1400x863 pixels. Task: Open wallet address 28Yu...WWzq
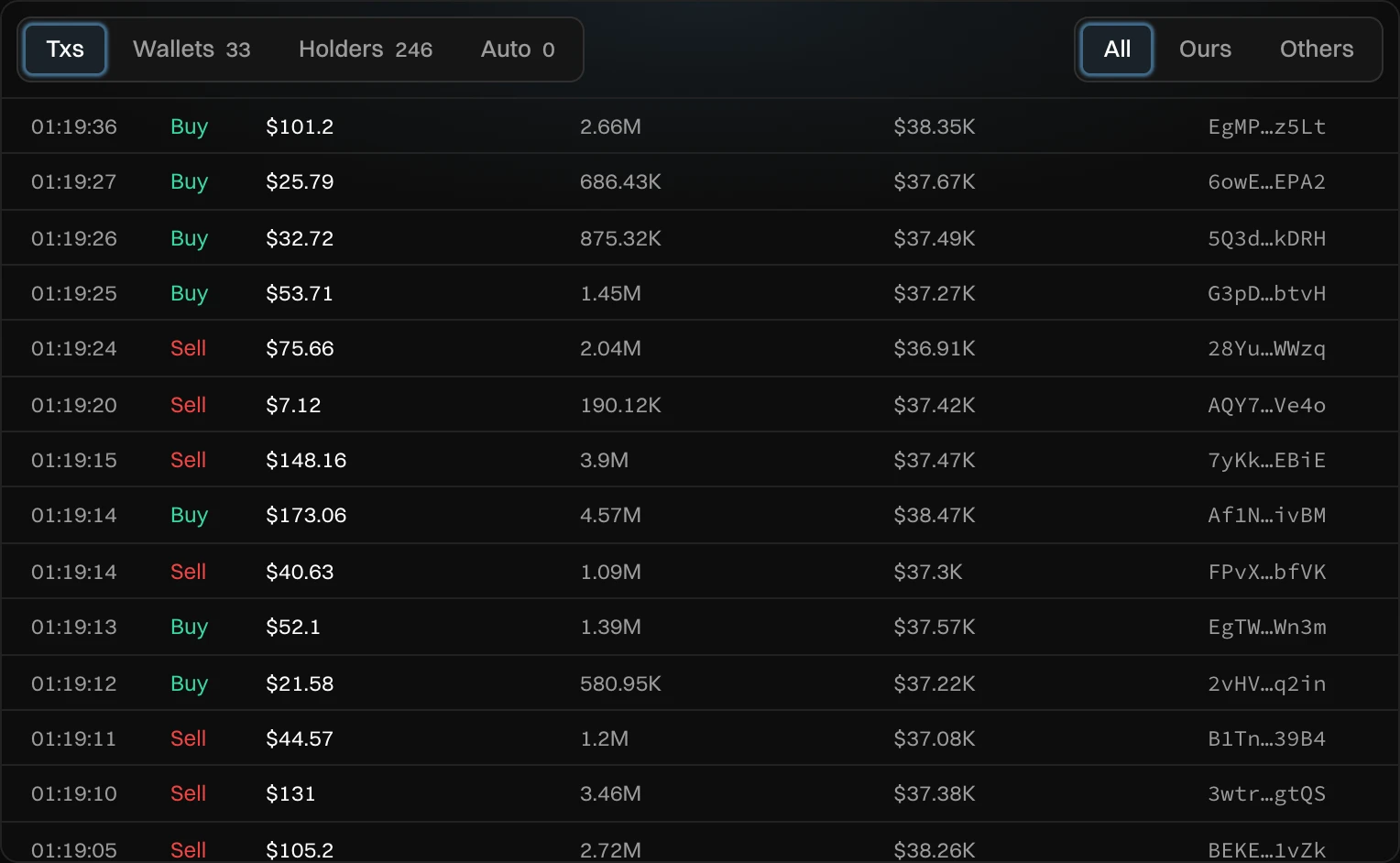point(1267,348)
